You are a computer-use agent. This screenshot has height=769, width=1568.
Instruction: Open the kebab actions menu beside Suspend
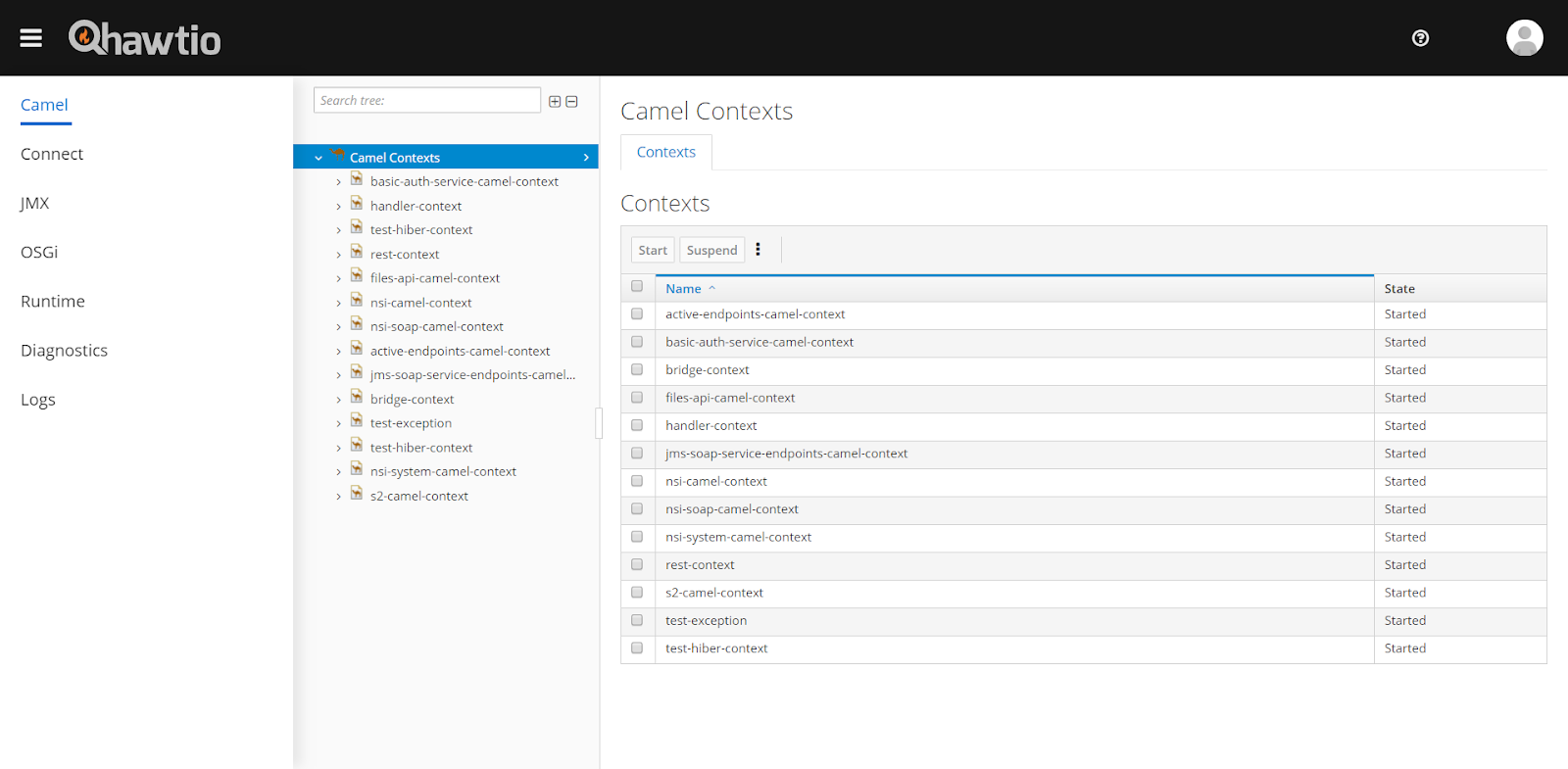758,250
